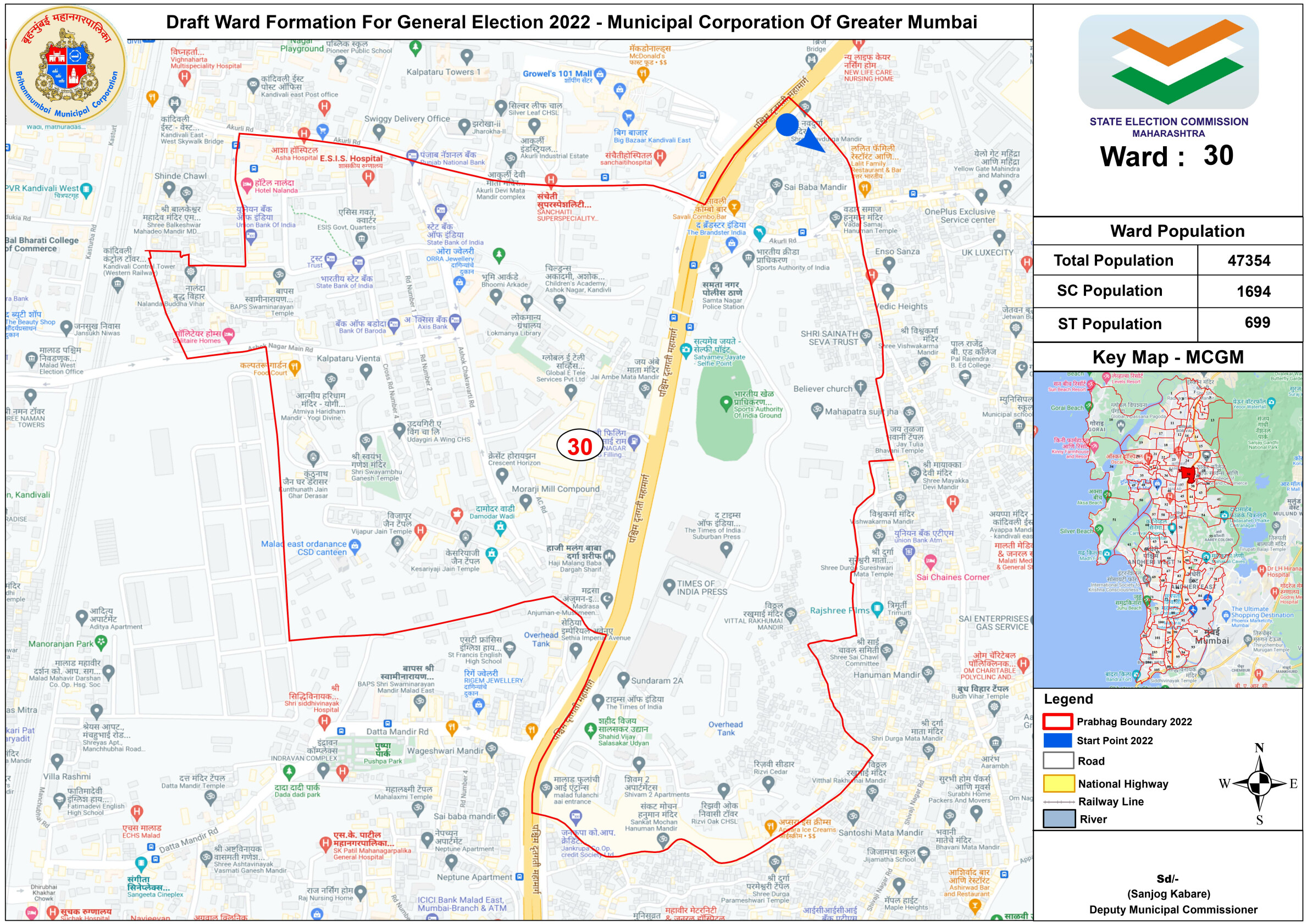Click the TIMES OF INDIA PRESS pin

(x=669, y=585)
